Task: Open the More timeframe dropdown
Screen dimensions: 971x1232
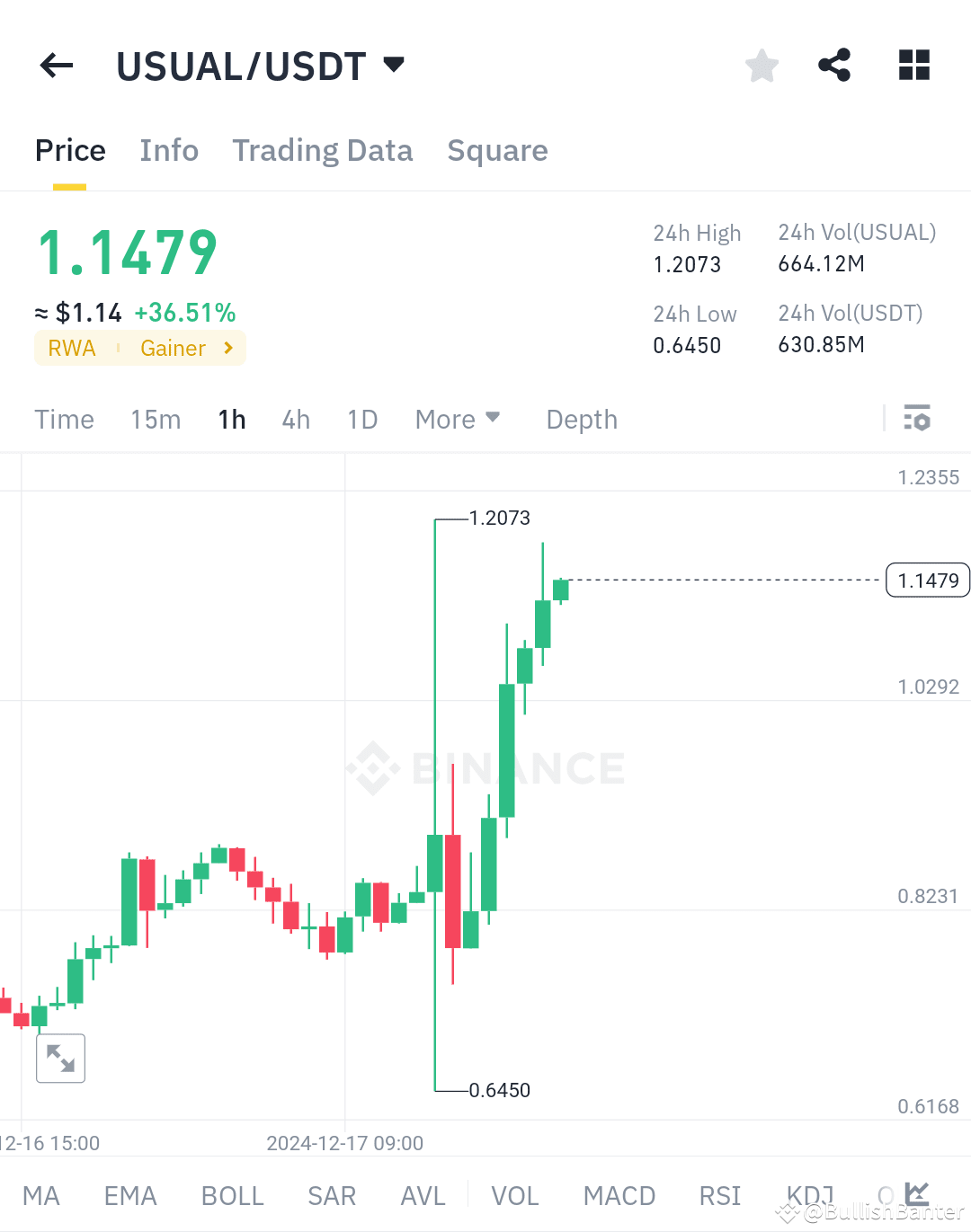Action: tap(458, 419)
